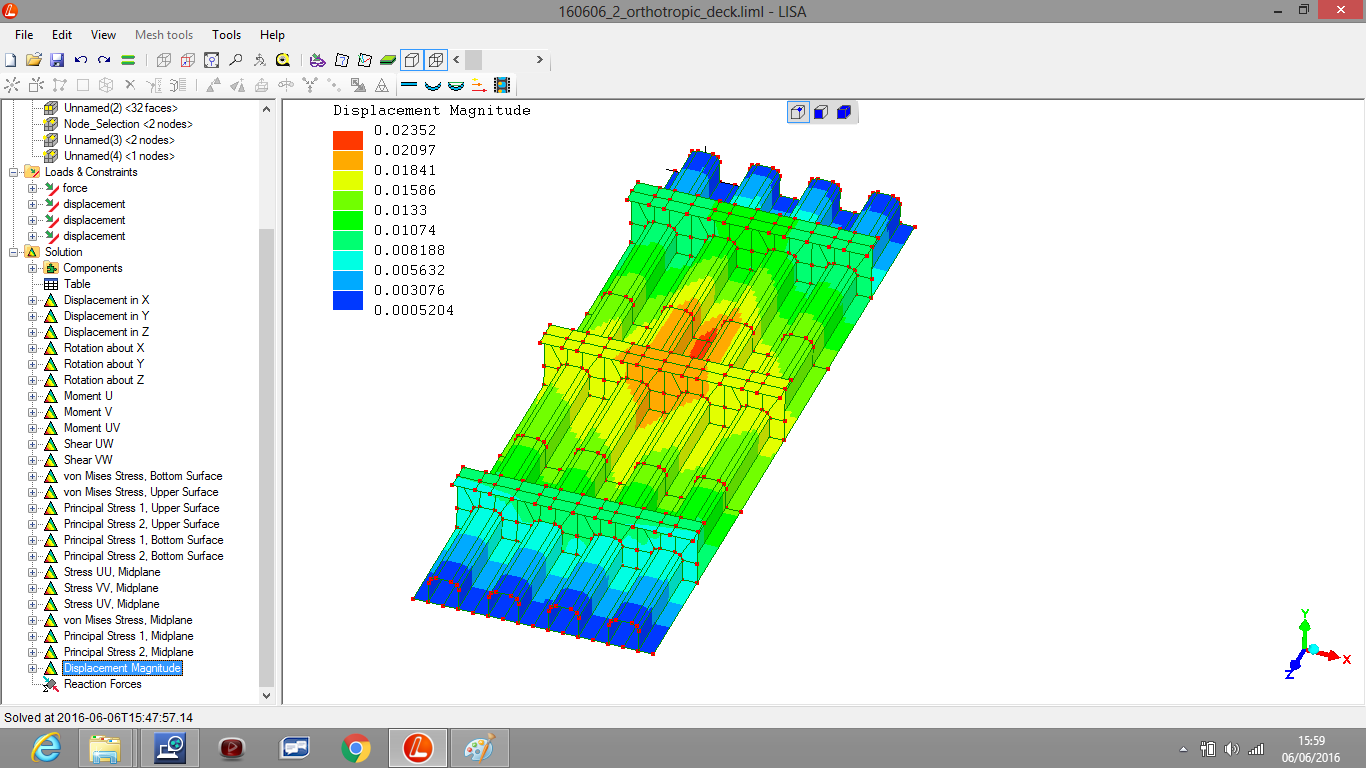Click the undo arrow icon
The width and height of the screenshot is (1366, 768).
coord(80,60)
